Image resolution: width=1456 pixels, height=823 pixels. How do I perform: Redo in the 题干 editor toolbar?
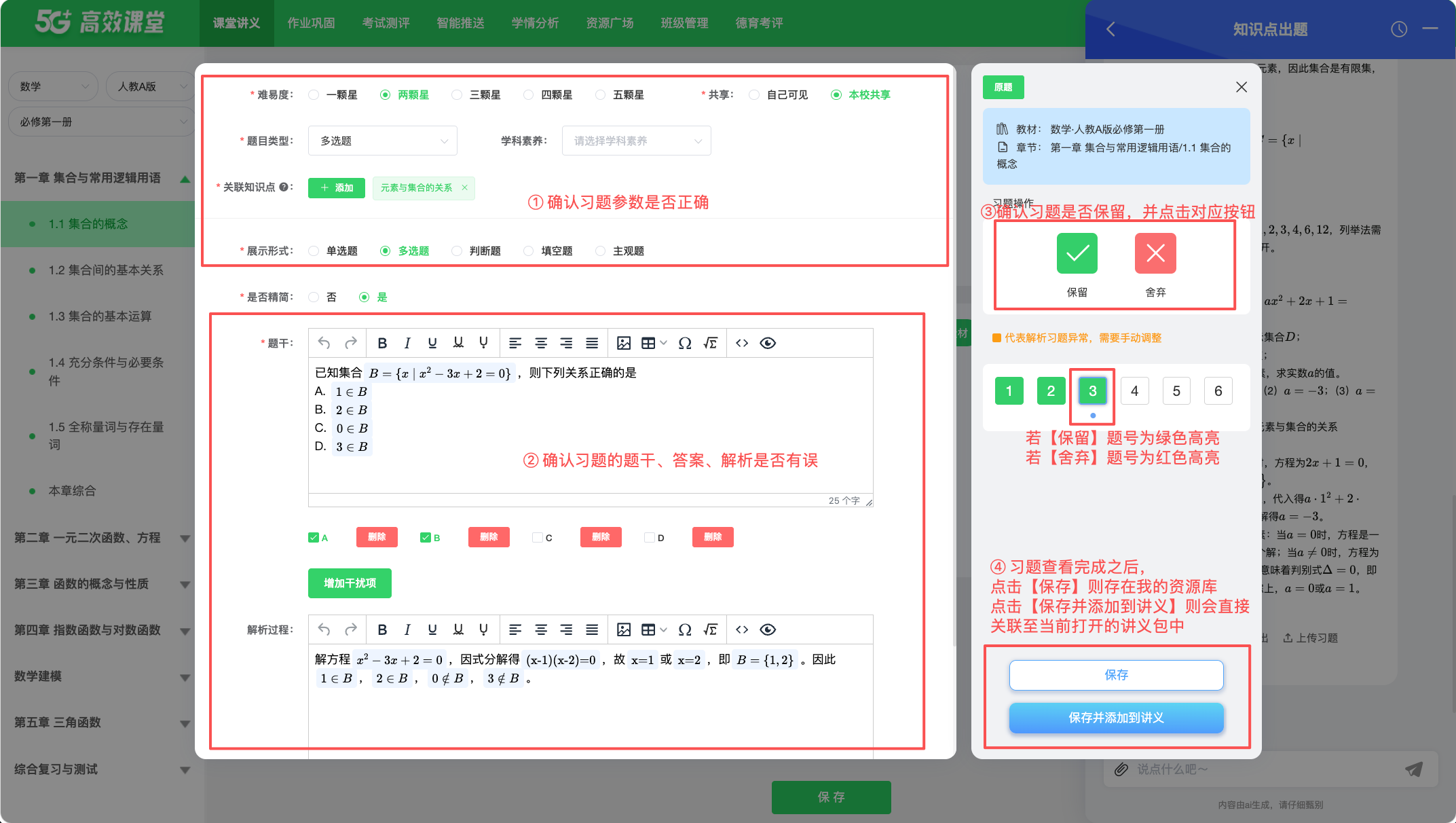pyautogui.click(x=350, y=343)
